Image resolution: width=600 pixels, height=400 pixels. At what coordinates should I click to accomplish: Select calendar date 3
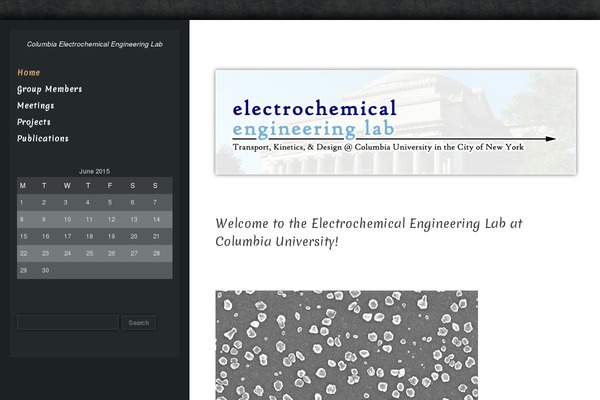click(x=66, y=202)
